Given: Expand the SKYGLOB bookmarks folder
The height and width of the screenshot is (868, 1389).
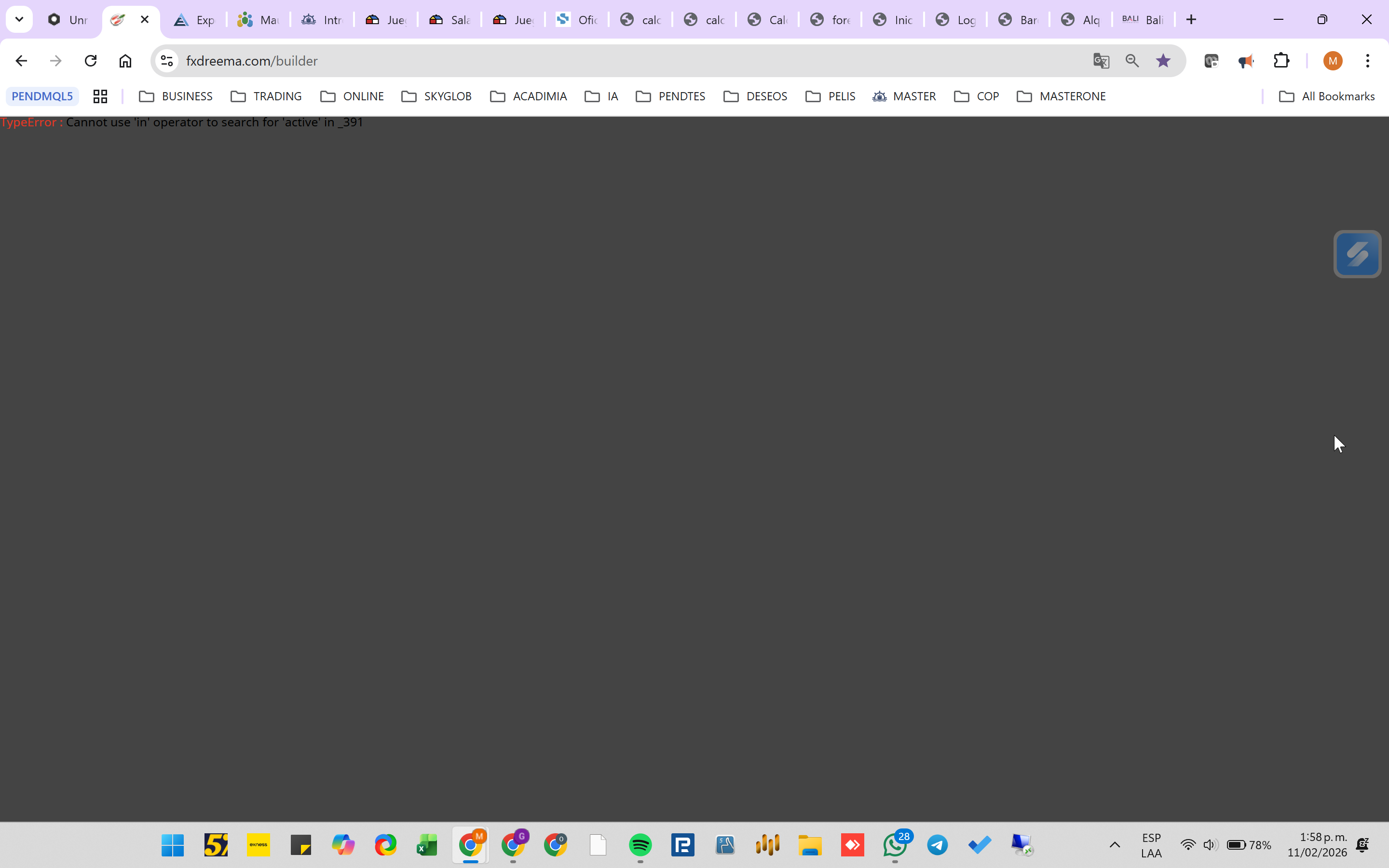Looking at the screenshot, I should coord(437,96).
